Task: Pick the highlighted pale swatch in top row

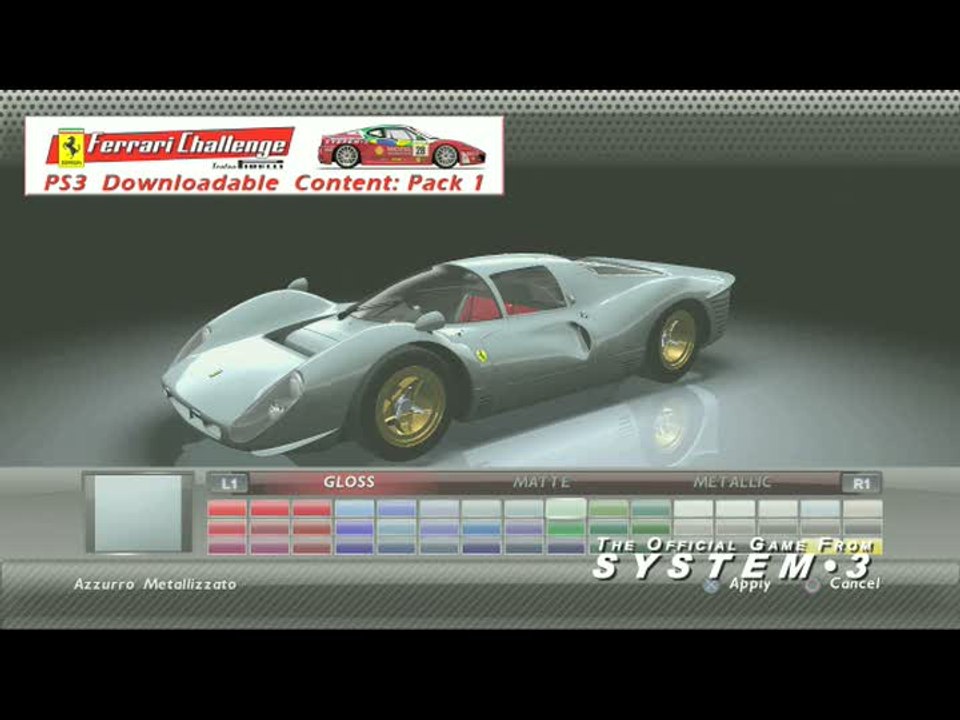Action: (x=566, y=509)
